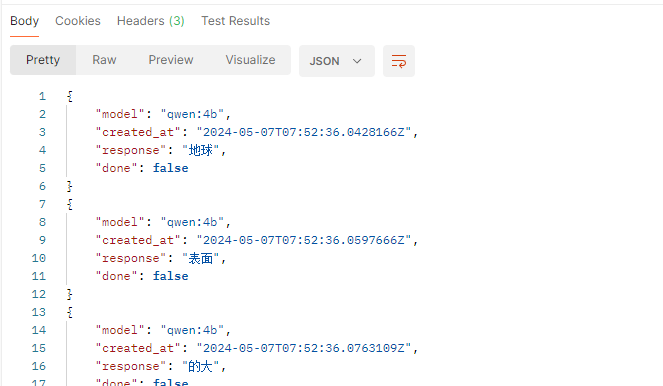663x386 pixels.
Task: Toggle the line wrap icon
Action: pyautogui.click(x=399, y=61)
